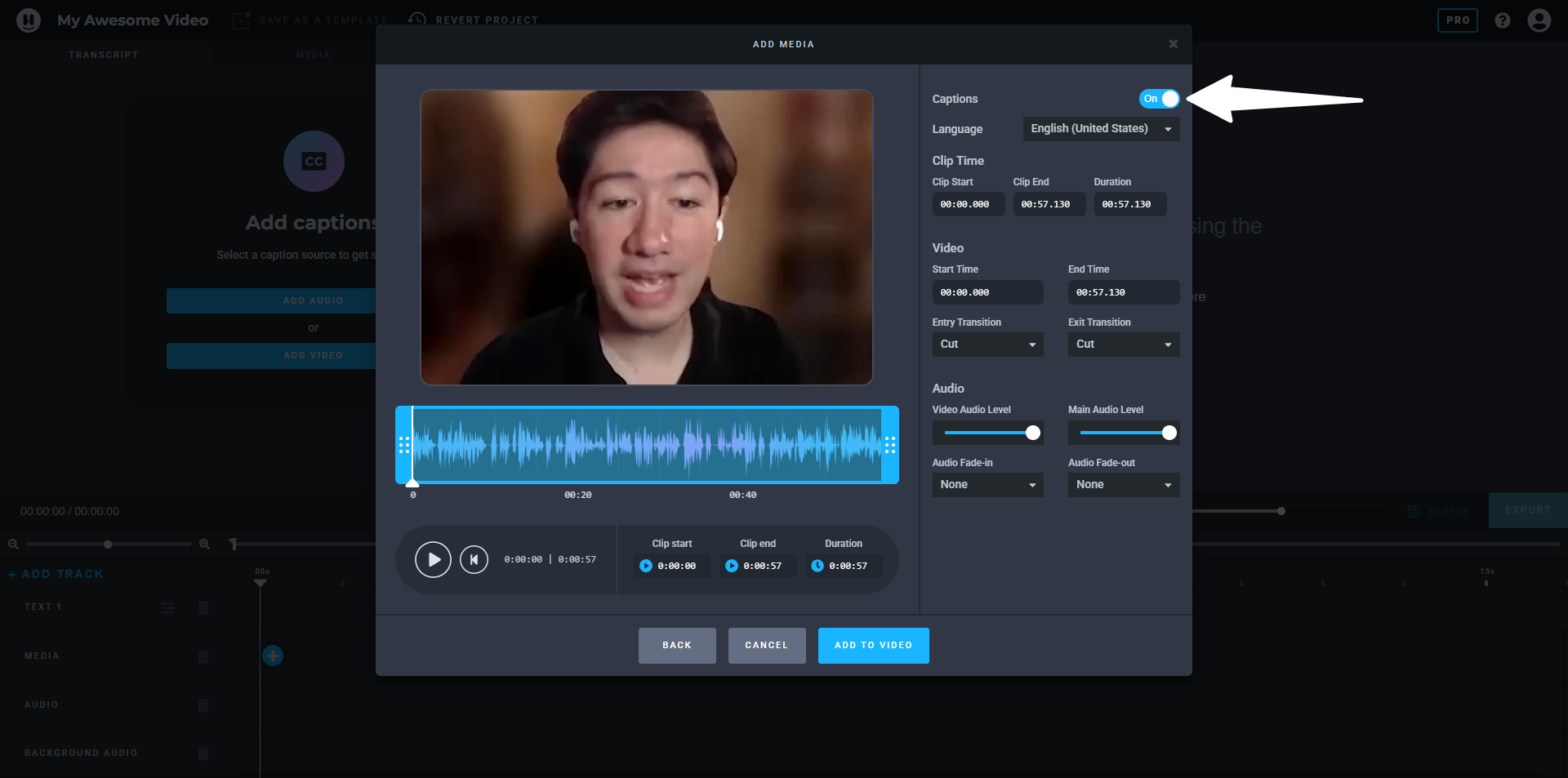This screenshot has width=1568, height=778.
Task: Expand the Entry Transition dropdown
Action: [x=987, y=345]
